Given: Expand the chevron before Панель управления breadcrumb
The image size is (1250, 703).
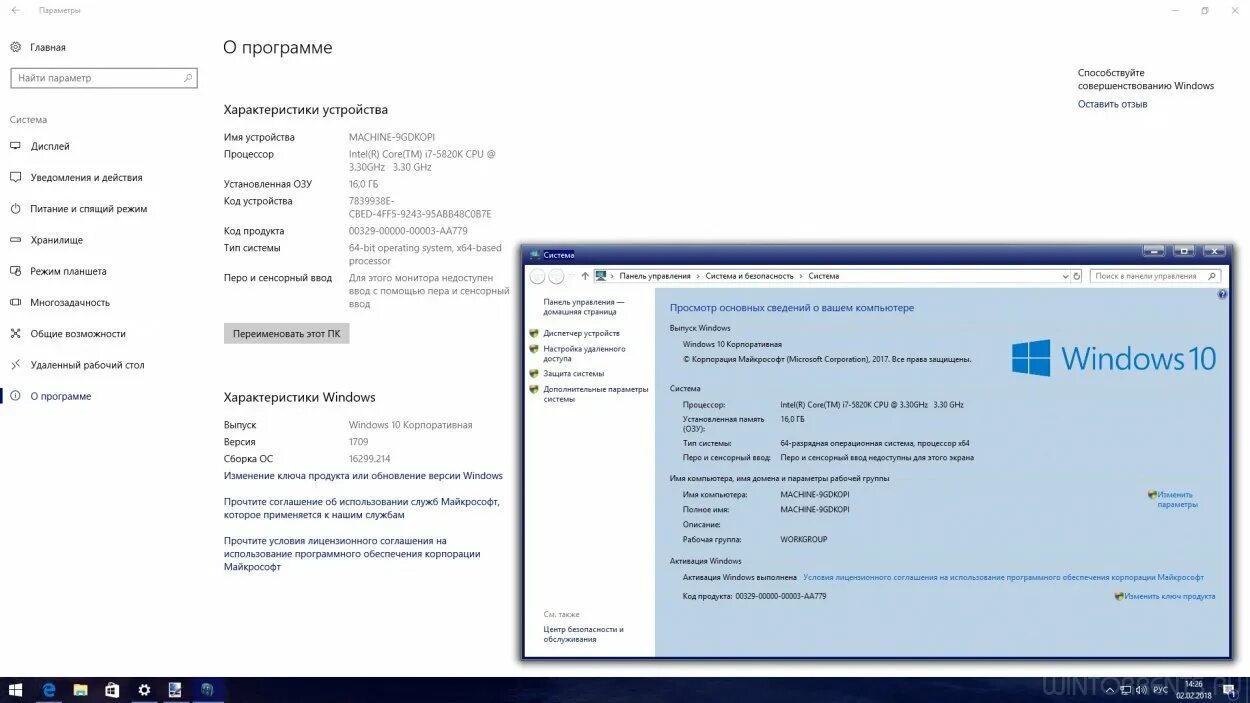Looking at the screenshot, I should coord(613,276).
